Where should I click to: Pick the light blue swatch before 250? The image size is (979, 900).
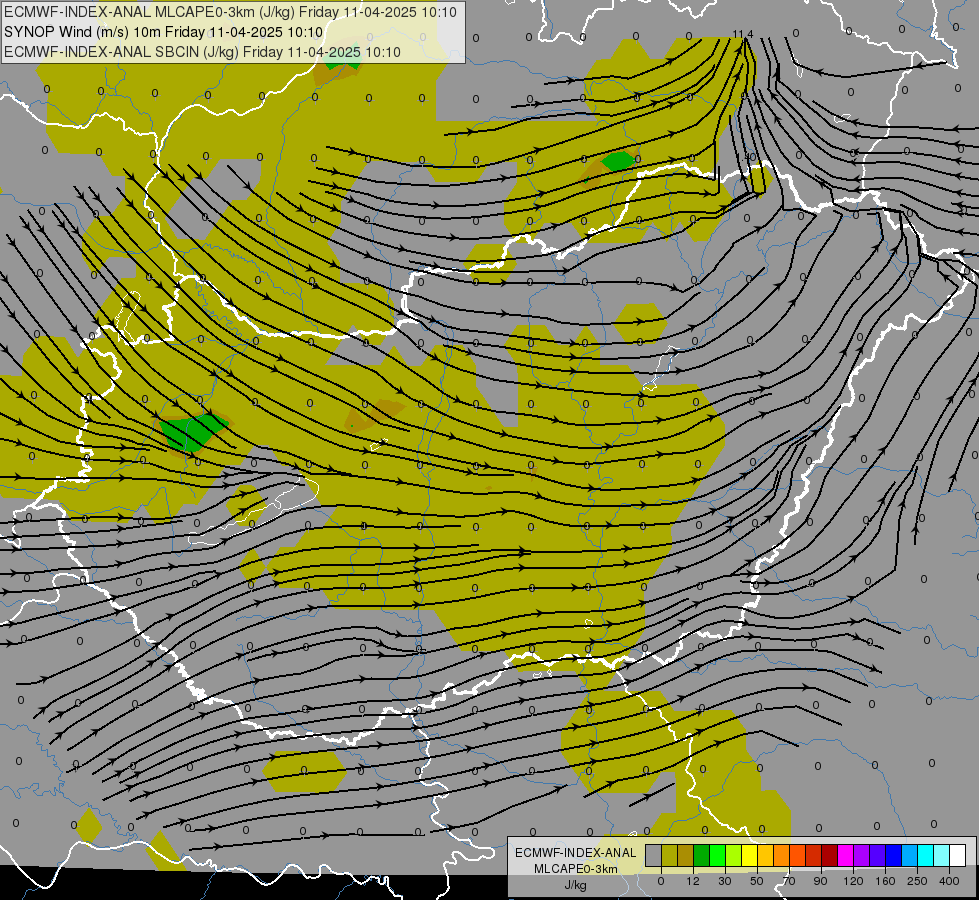910,856
